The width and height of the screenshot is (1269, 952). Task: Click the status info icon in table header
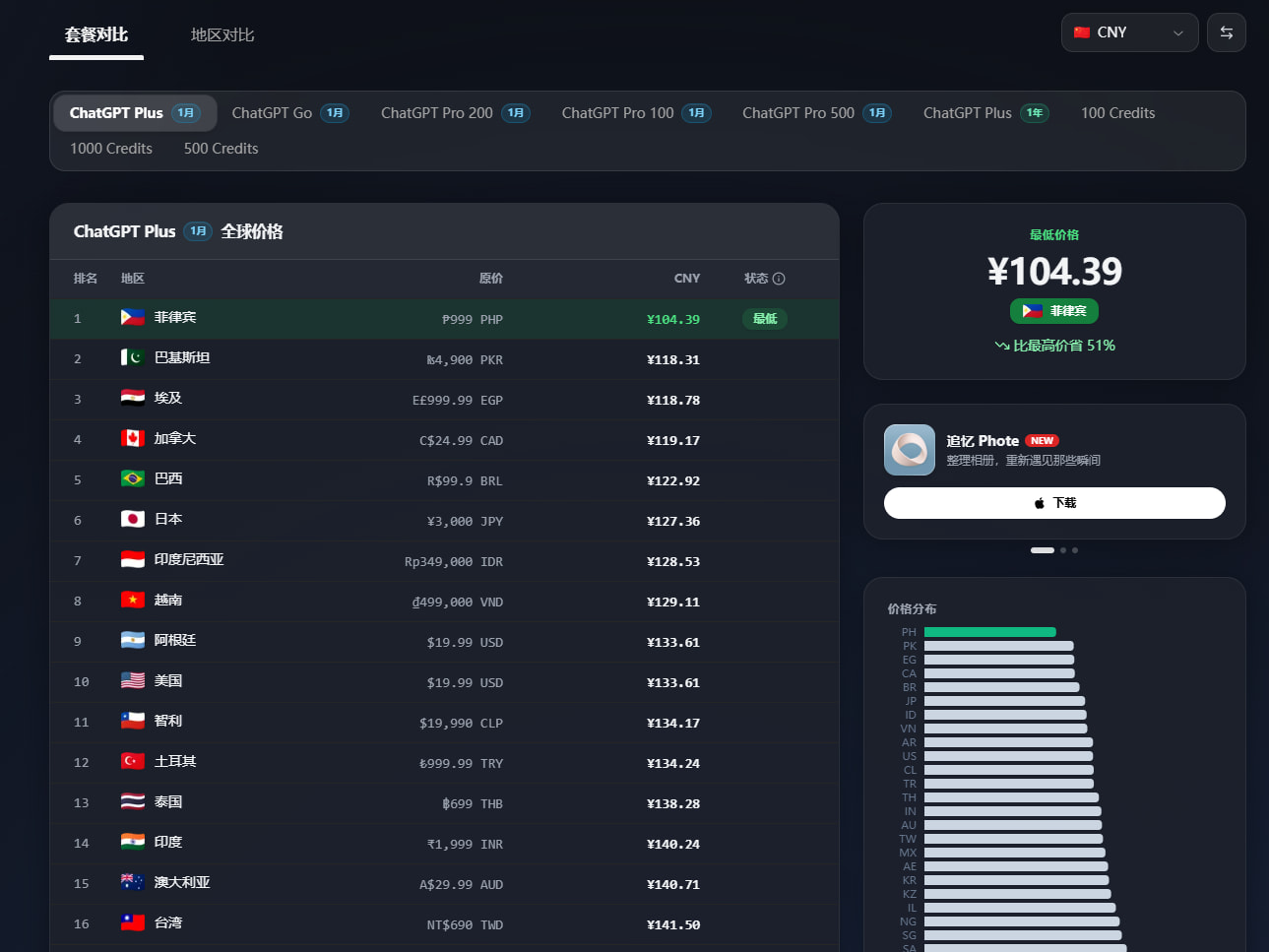pyautogui.click(x=779, y=279)
